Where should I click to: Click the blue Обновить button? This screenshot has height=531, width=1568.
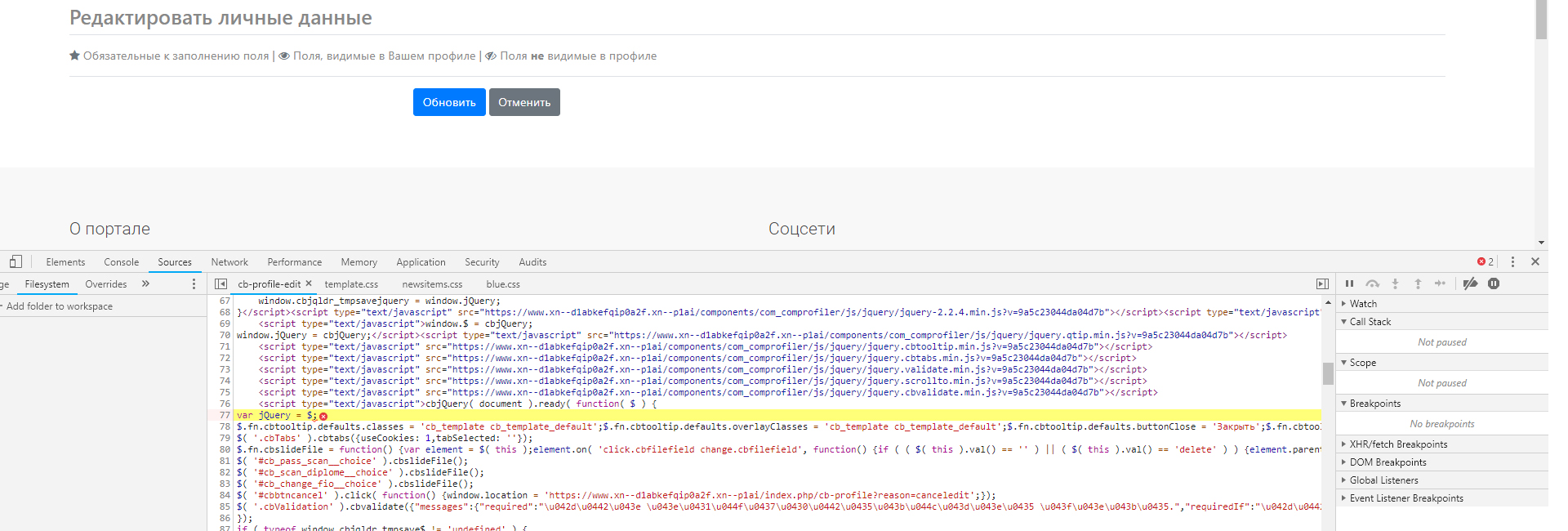click(449, 102)
